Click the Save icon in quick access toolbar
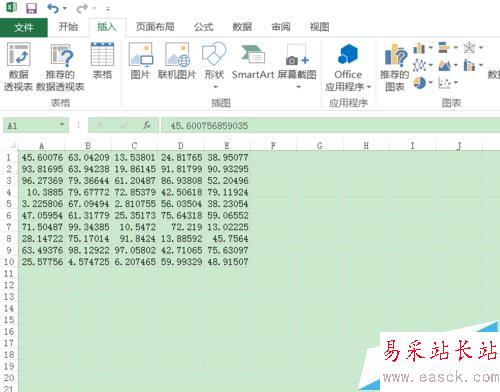500x392 pixels. (x=31, y=8)
